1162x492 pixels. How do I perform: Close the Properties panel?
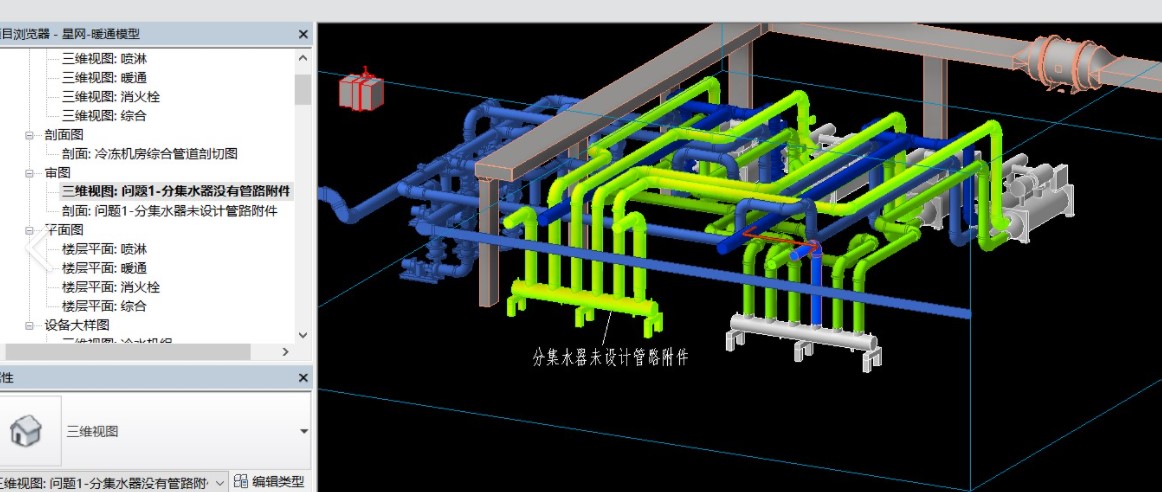(303, 378)
